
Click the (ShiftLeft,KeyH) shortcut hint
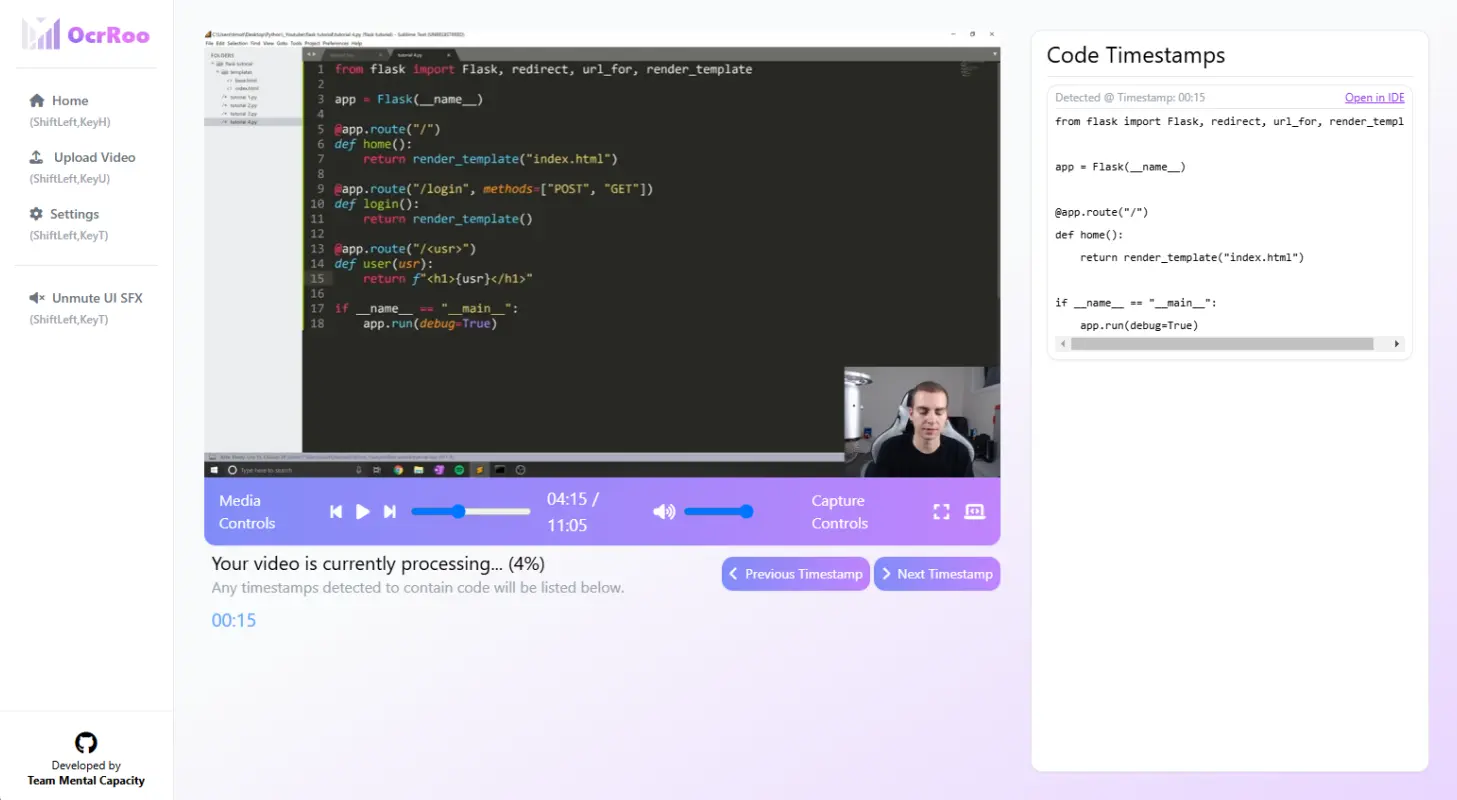70,122
